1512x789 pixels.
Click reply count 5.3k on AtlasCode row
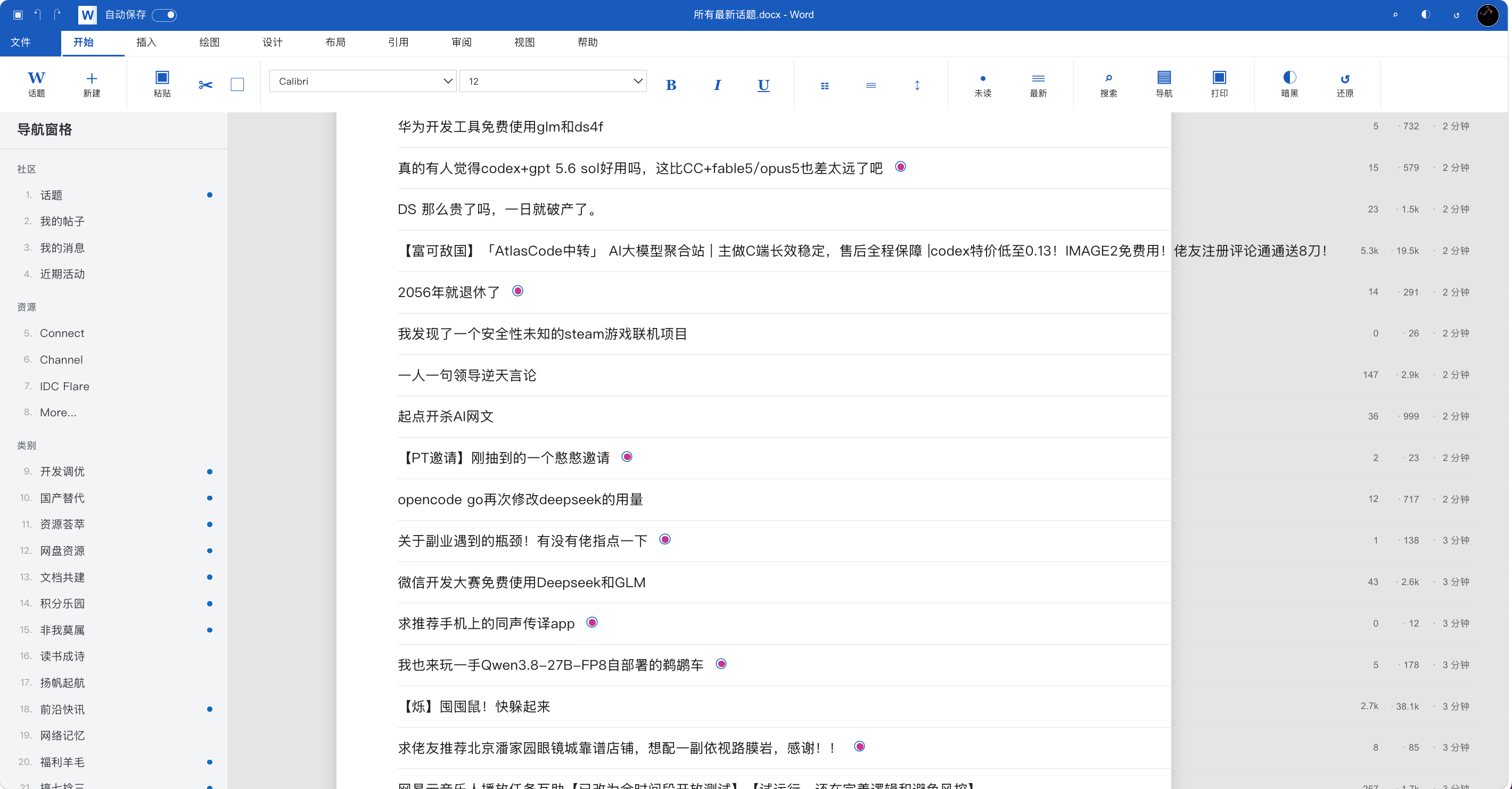pos(1369,251)
